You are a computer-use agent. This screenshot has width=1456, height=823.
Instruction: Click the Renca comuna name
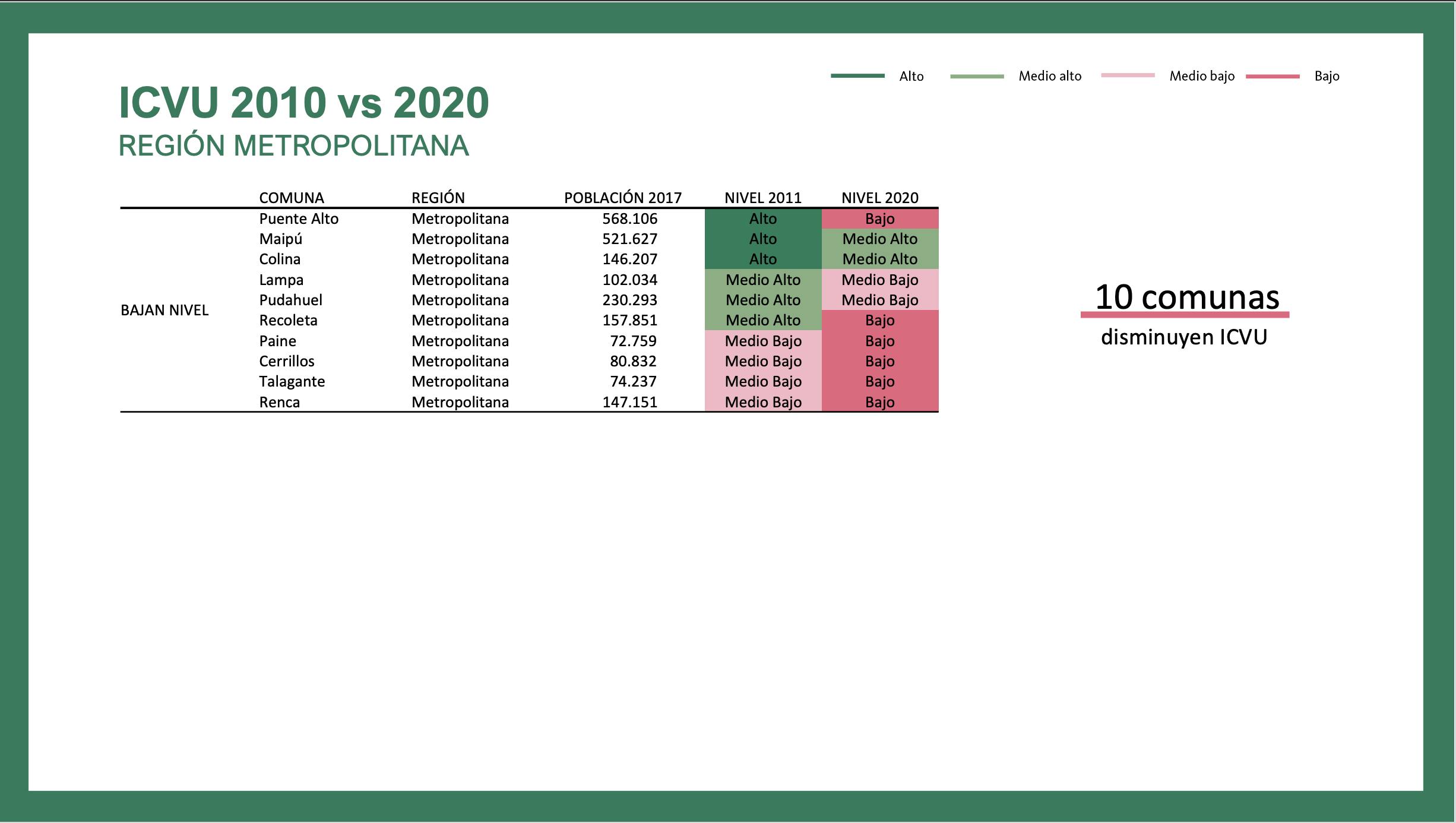click(x=279, y=402)
